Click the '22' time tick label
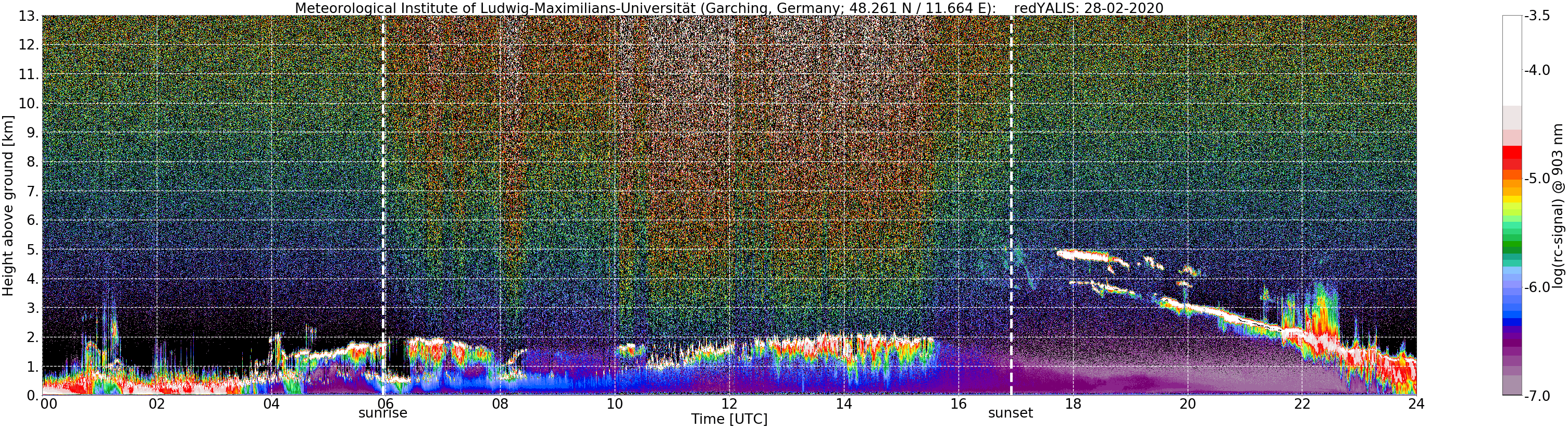 tap(1302, 403)
